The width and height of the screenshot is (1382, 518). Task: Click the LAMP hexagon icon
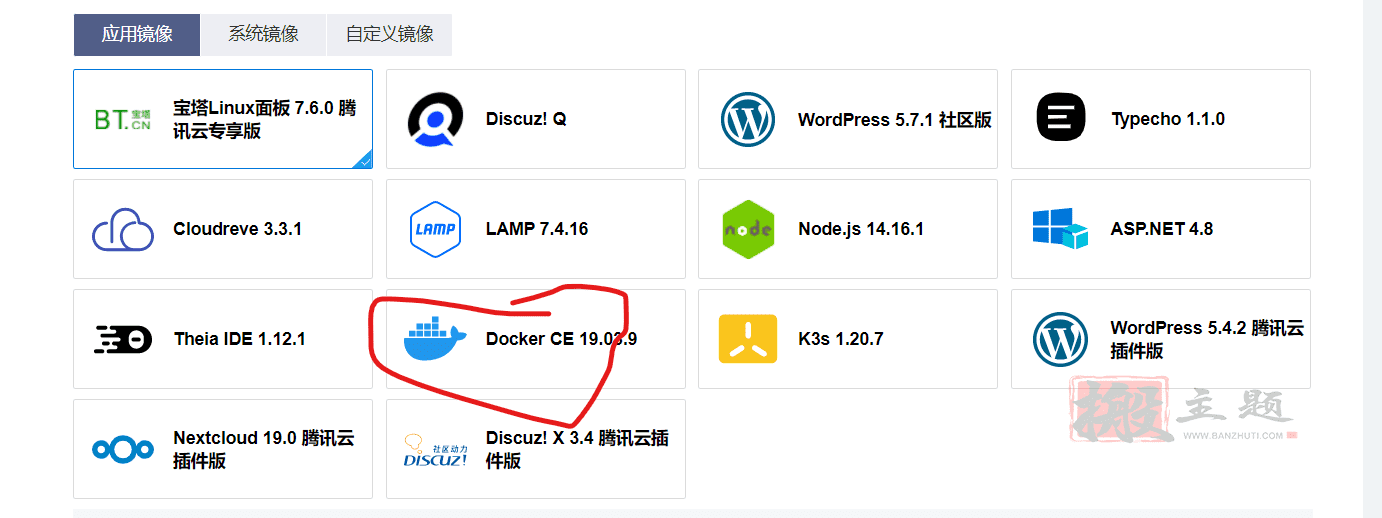click(x=435, y=229)
